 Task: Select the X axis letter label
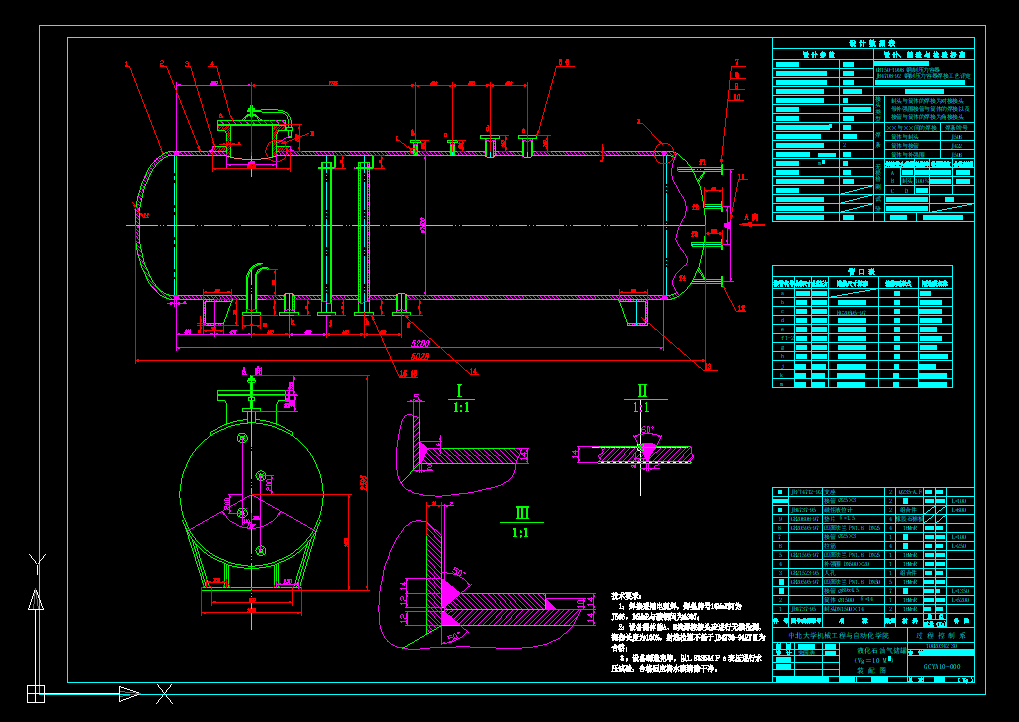coord(164,692)
